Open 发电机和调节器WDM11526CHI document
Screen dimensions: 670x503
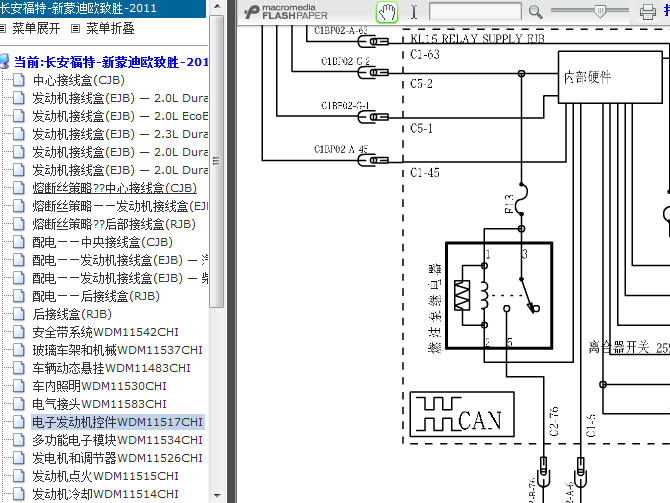coord(118,458)
